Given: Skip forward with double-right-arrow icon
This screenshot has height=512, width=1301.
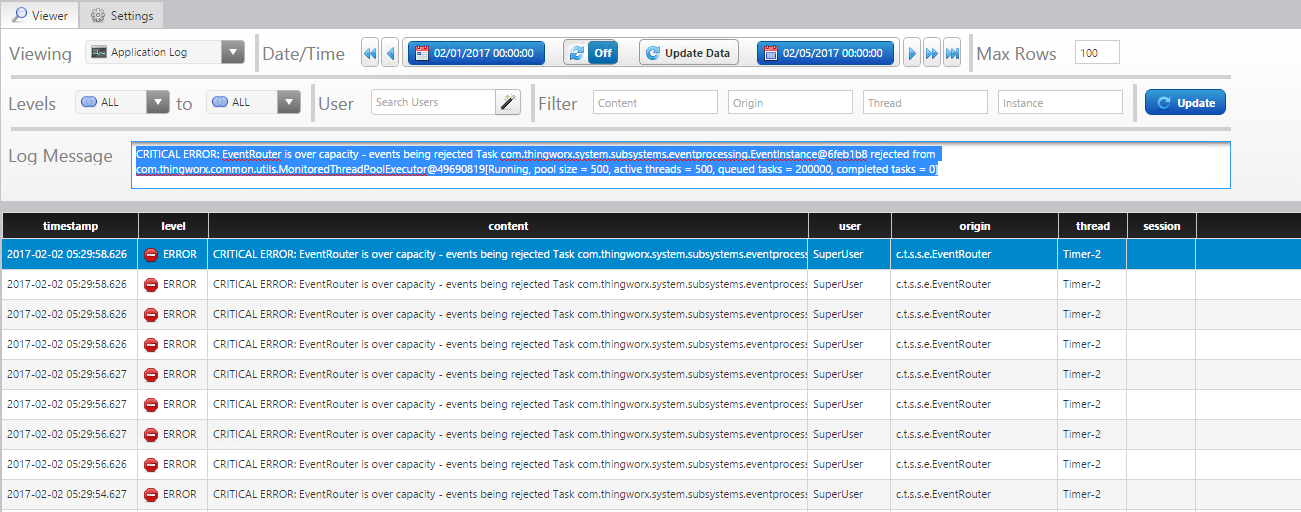Looking at the screenshot, I should pyautogui.click(x=931, y=53).
